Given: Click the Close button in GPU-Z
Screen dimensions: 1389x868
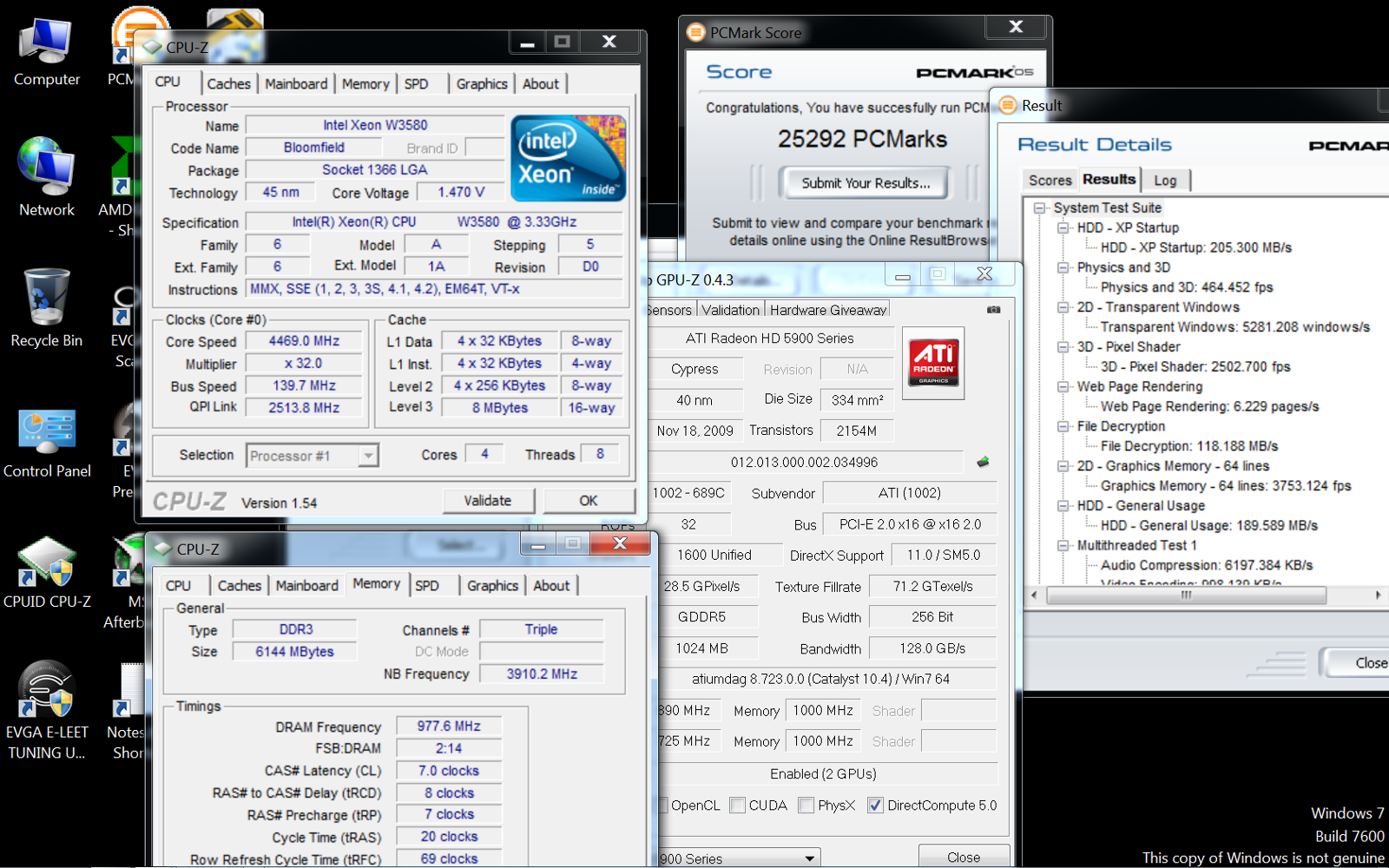Looking at the screenshot, I should (x=964, y=857).
